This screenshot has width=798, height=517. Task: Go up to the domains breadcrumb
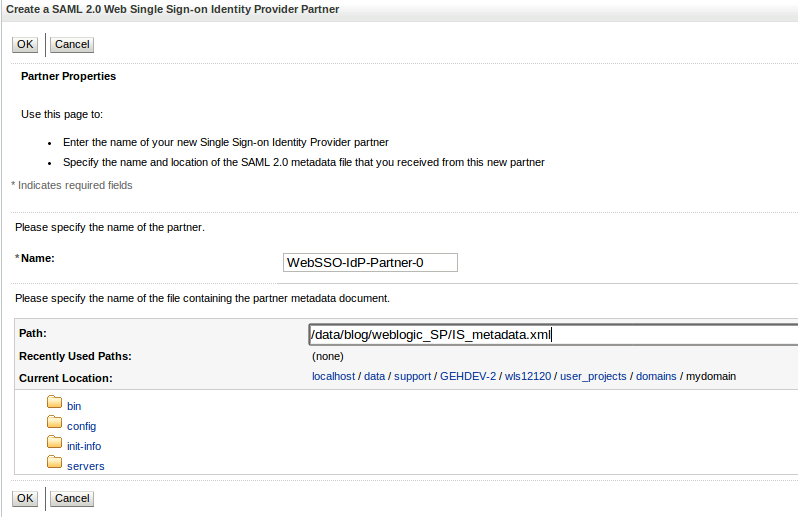656,377
